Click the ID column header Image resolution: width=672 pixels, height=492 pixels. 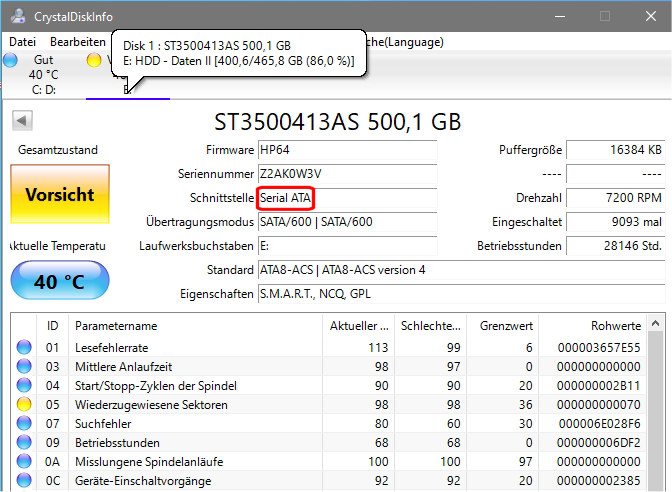click(x=52, y=326)
